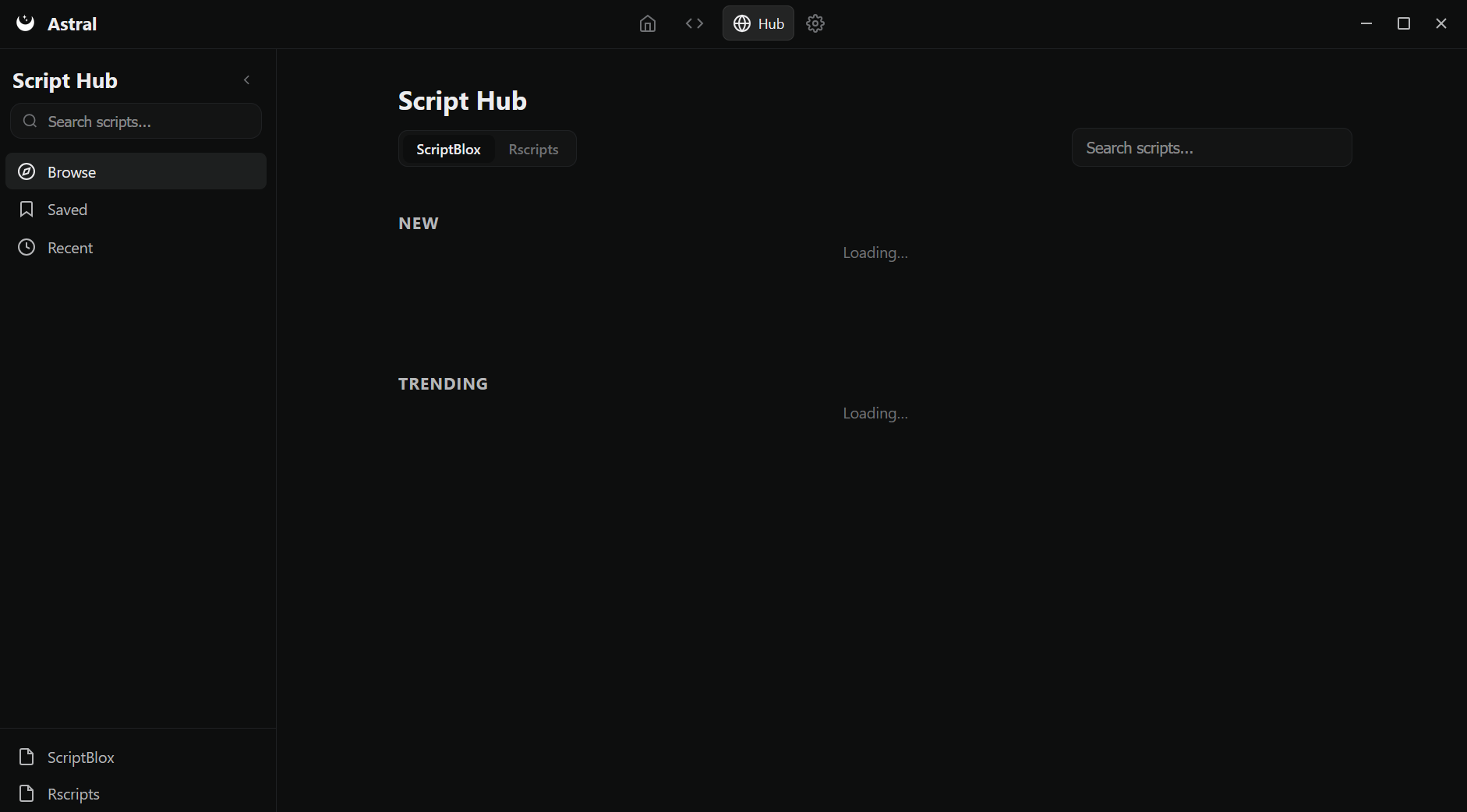
Task: Select Browse in the sidebar
Action: click(x=136, y=171)
